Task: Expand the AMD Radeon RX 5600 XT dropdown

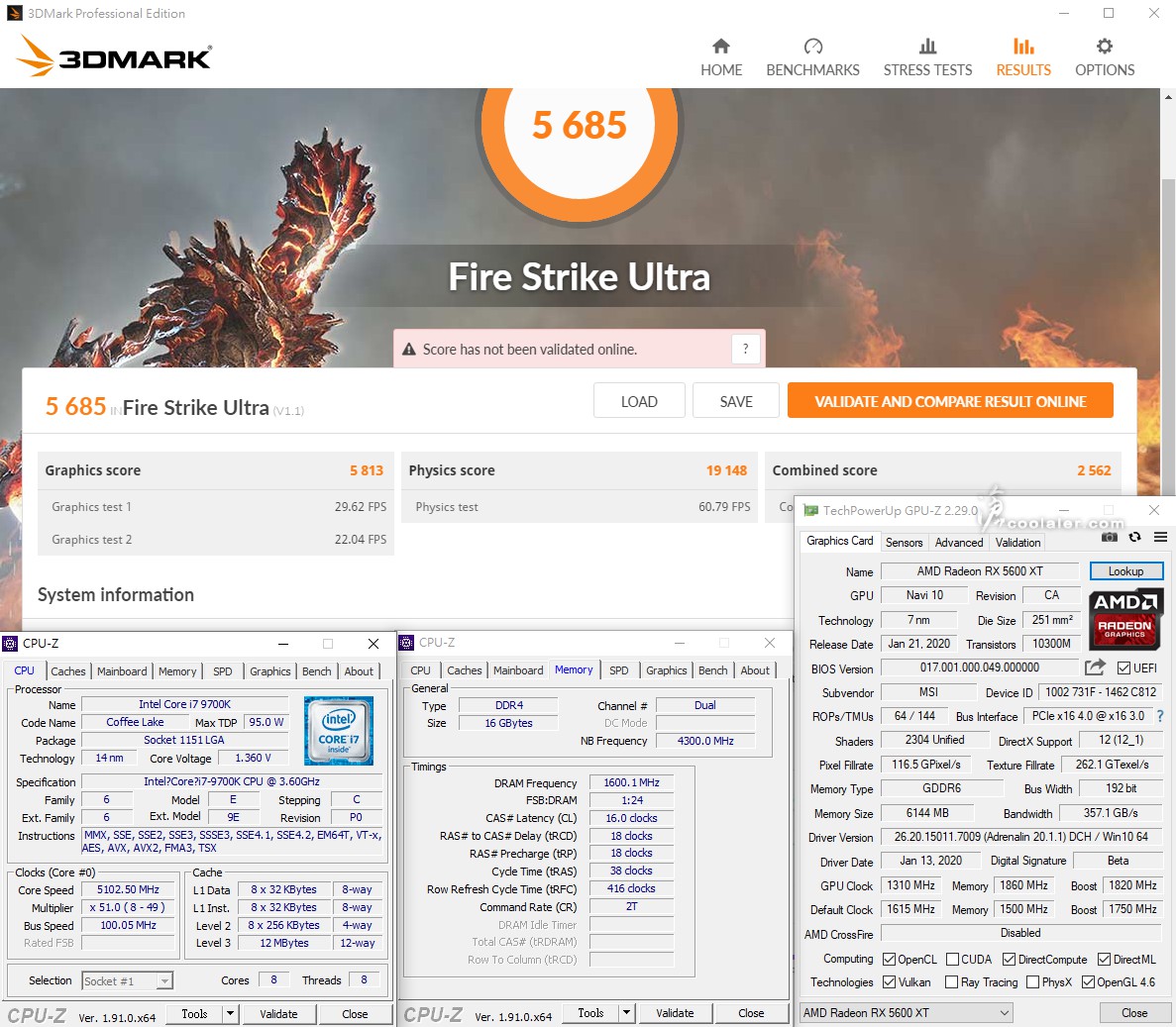Action: [1004, 1012]
